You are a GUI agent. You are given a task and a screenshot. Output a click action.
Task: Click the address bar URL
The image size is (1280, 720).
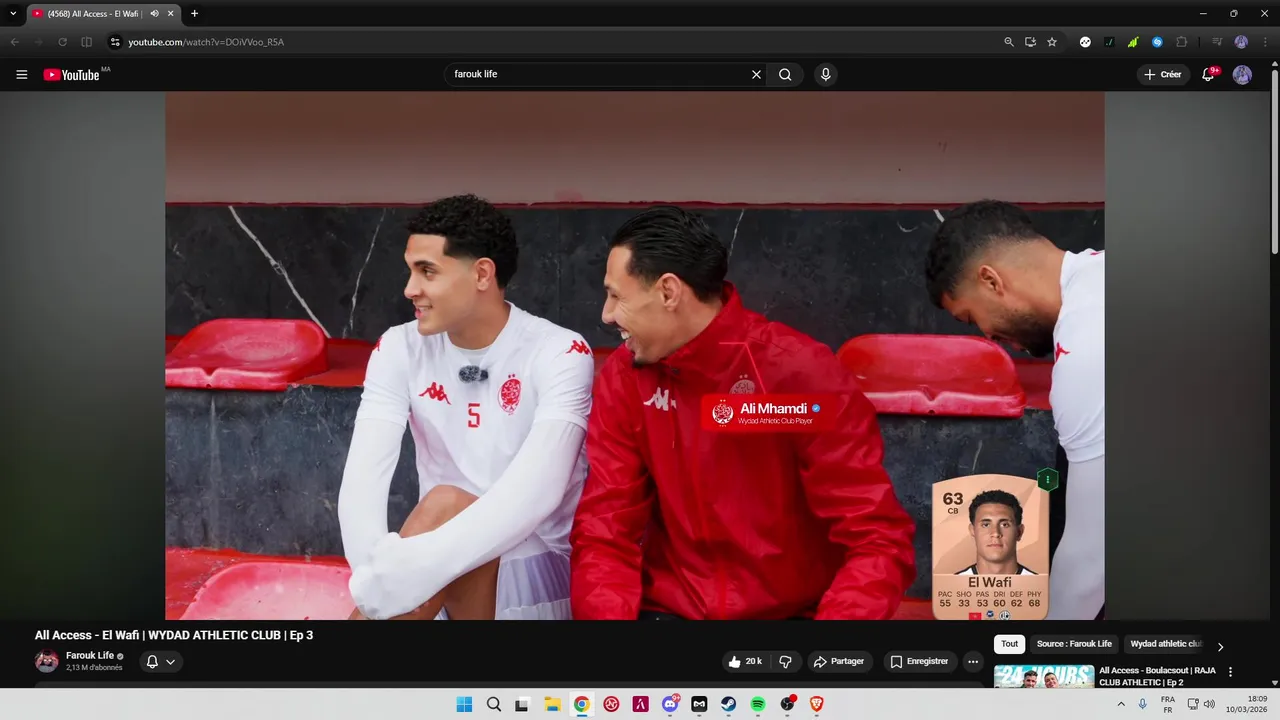click(x=206, y=42)
